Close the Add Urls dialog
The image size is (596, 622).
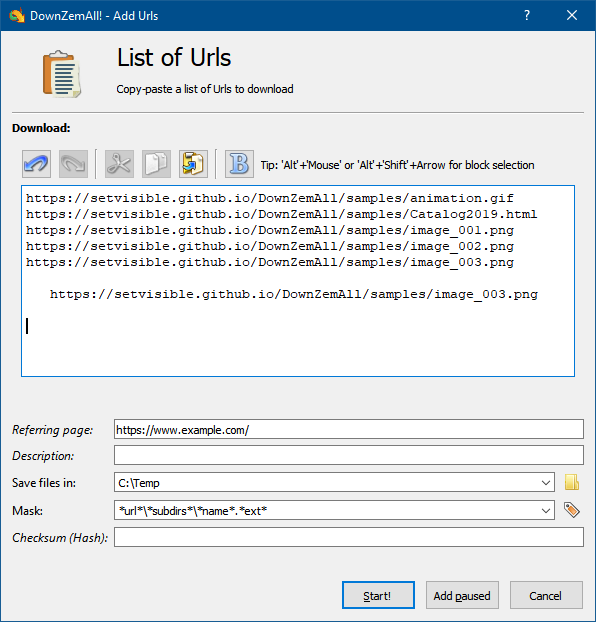point(572,15)
